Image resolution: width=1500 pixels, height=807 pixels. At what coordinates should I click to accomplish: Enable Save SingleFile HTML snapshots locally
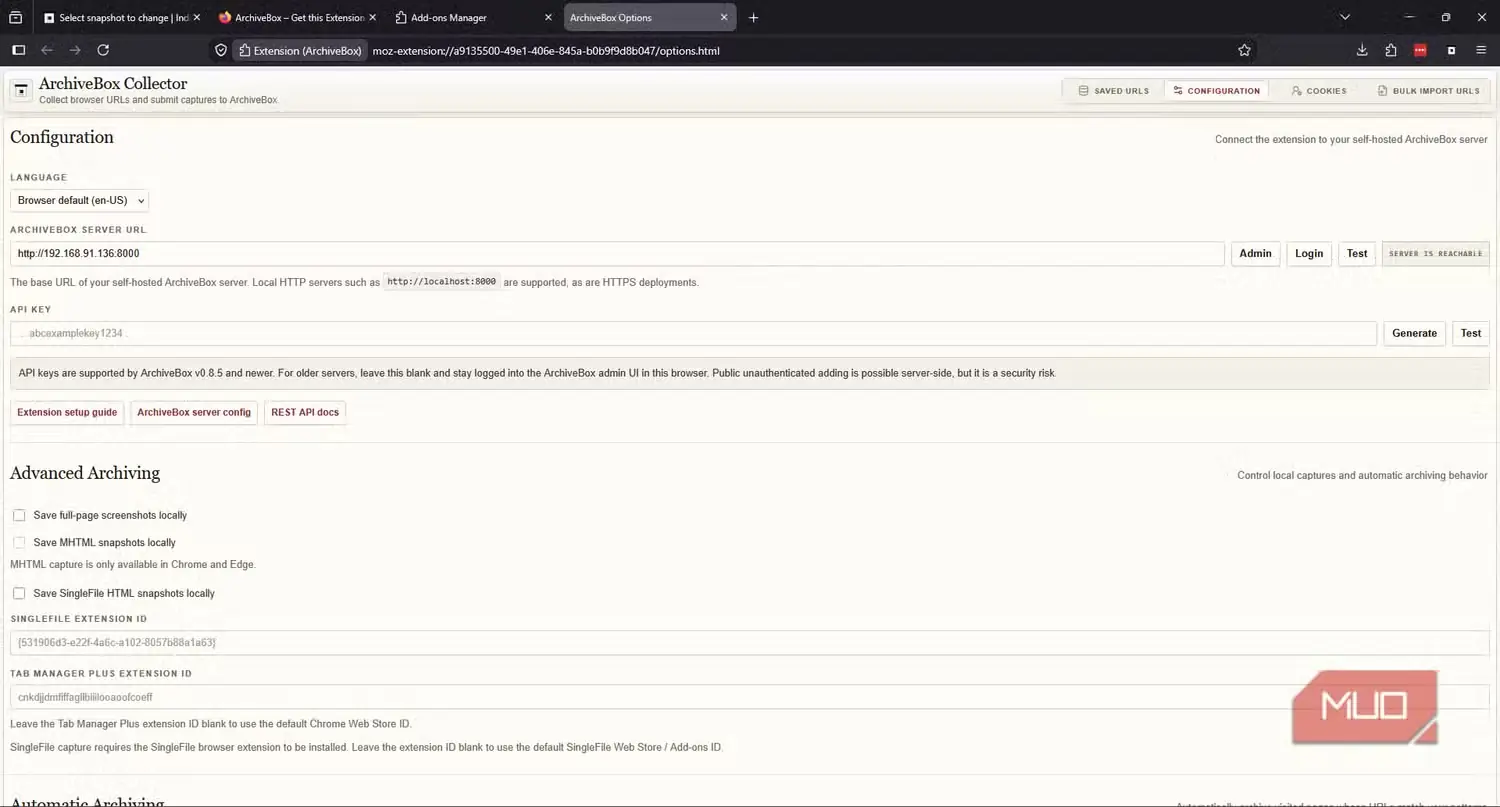(19, 593)
